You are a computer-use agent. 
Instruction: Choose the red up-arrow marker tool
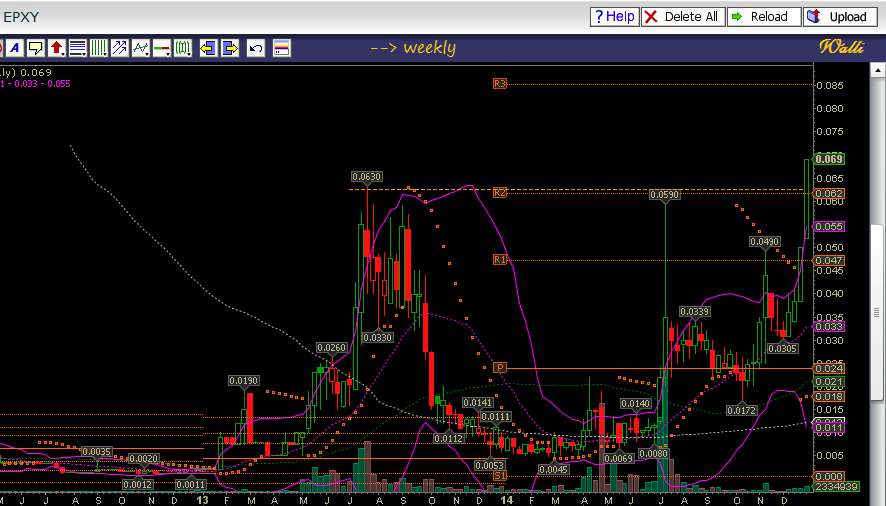[x=57, y=48]
